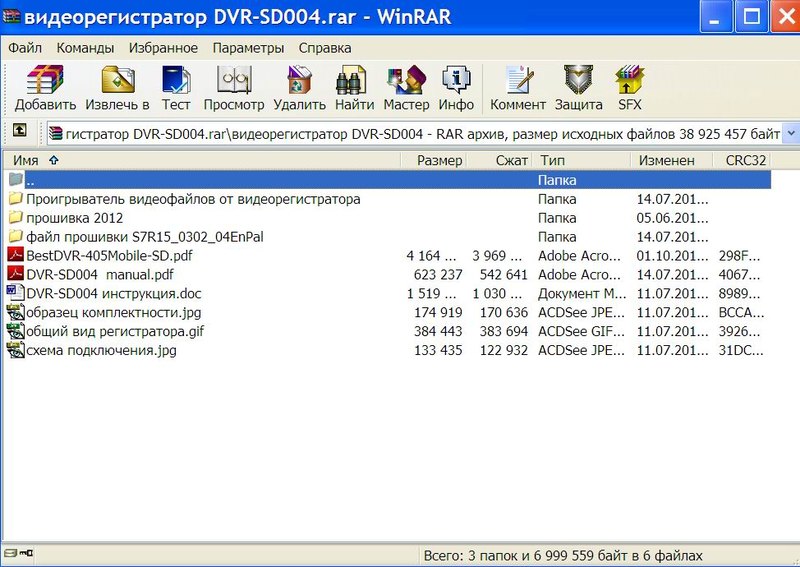Screen dimensions: 800x567
Task: Click size value 623 237
Action: point(438,275)
